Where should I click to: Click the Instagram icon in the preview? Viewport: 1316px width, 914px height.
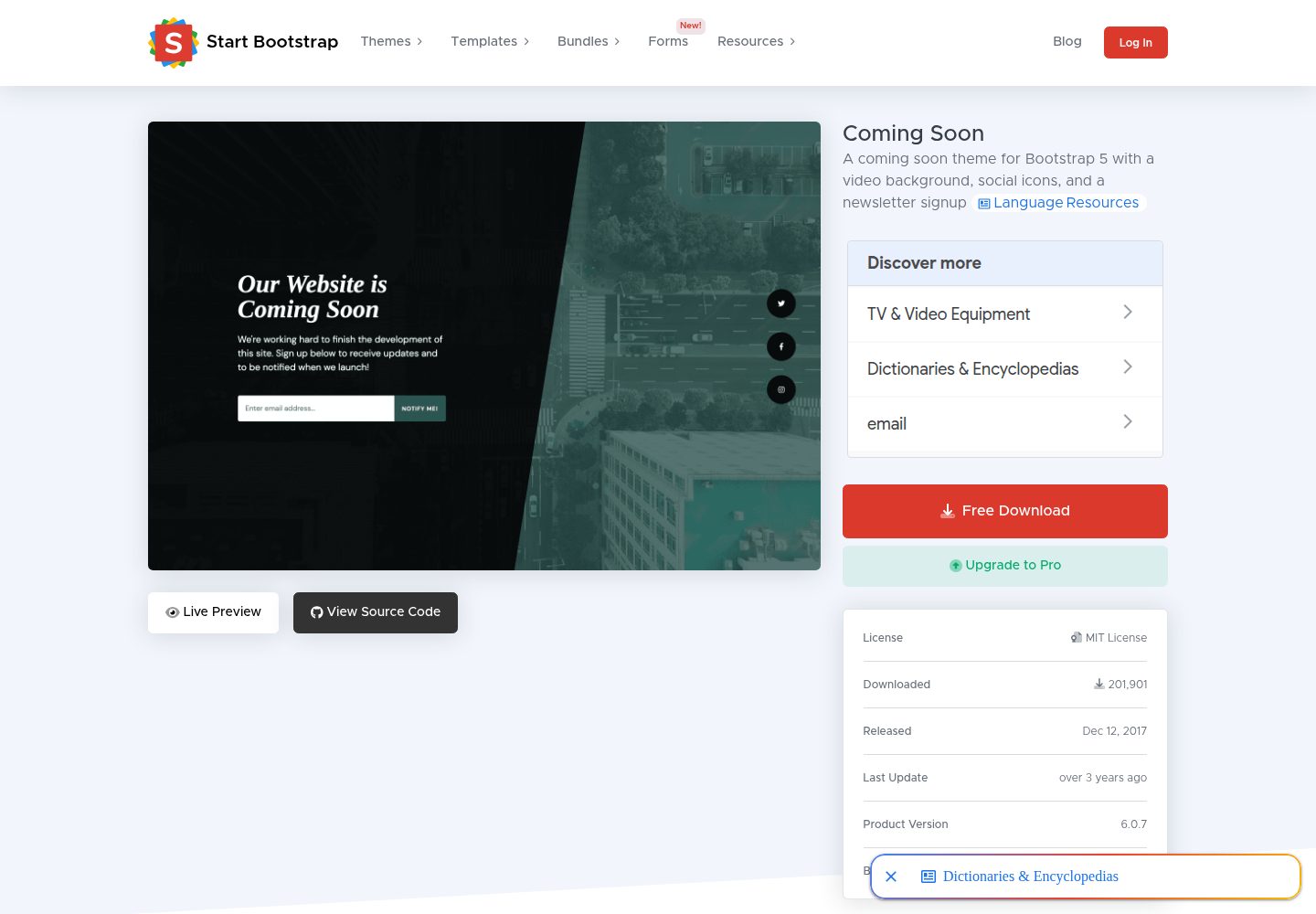click(781, 389)
